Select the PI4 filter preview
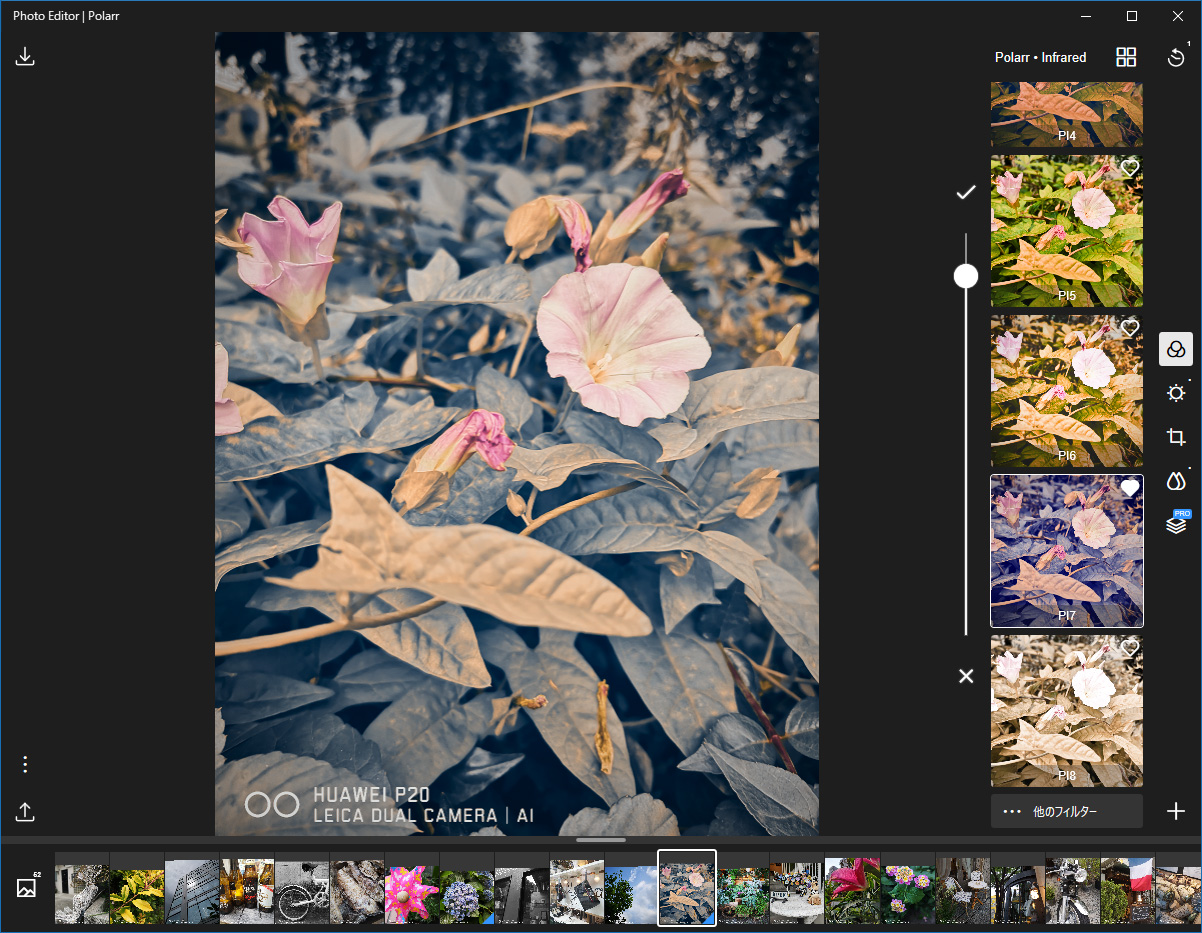 1067,114
